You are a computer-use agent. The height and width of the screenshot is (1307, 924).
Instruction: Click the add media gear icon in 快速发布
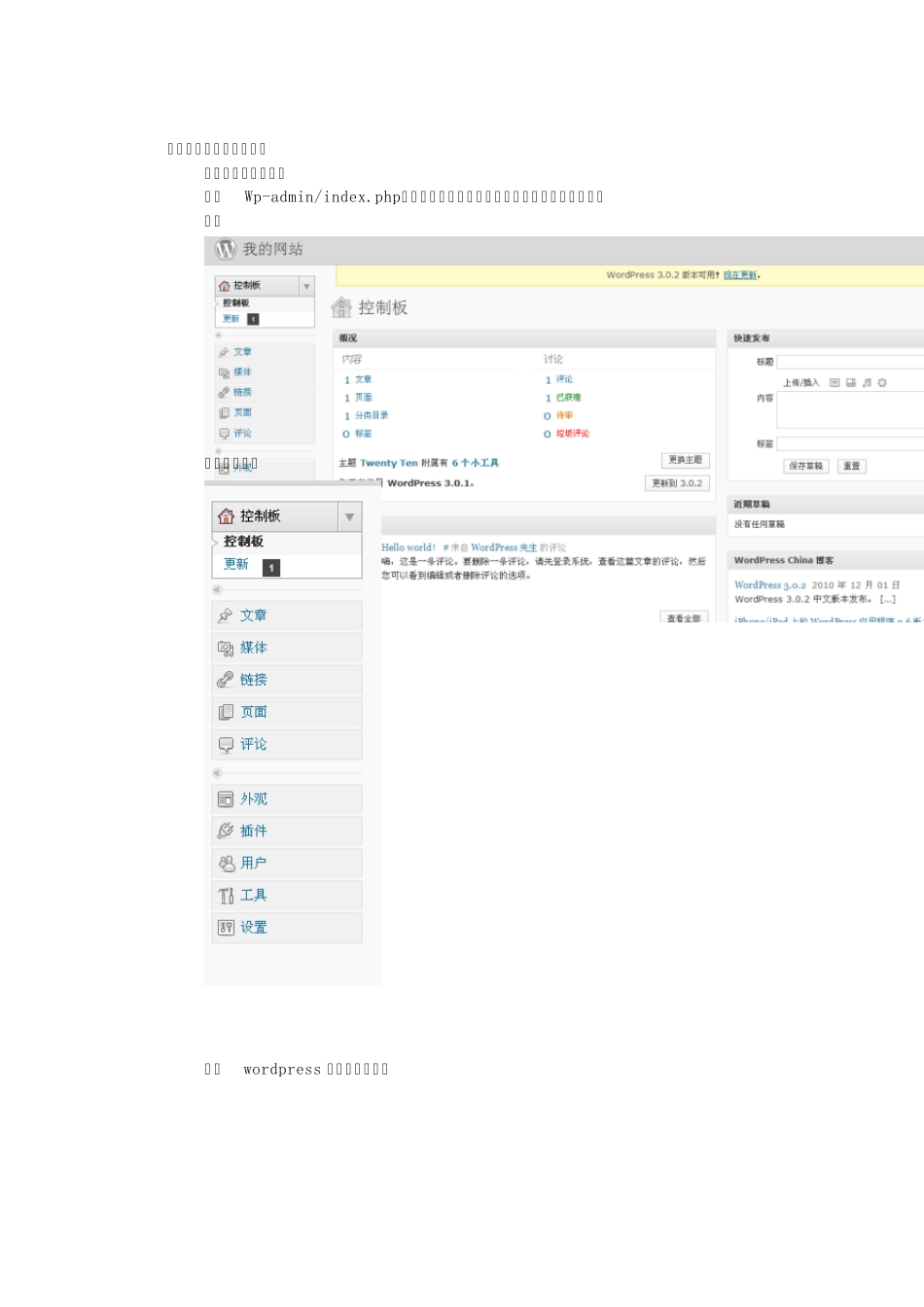point(882,383)
